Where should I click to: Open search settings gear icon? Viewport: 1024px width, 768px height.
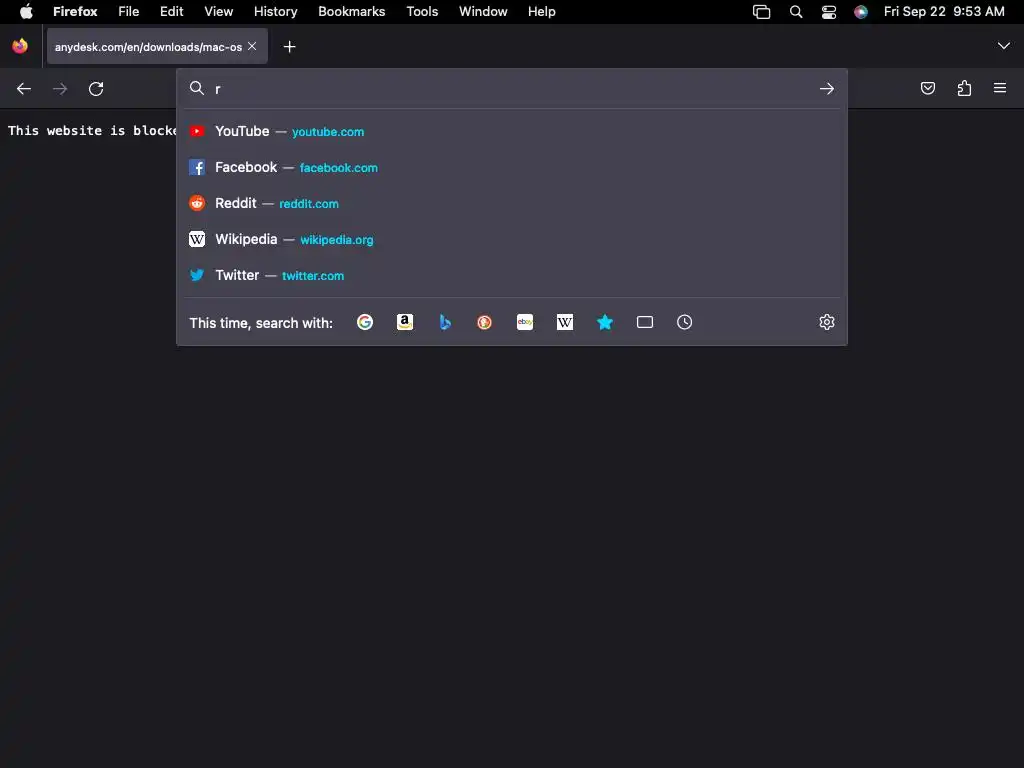(827, 322)
